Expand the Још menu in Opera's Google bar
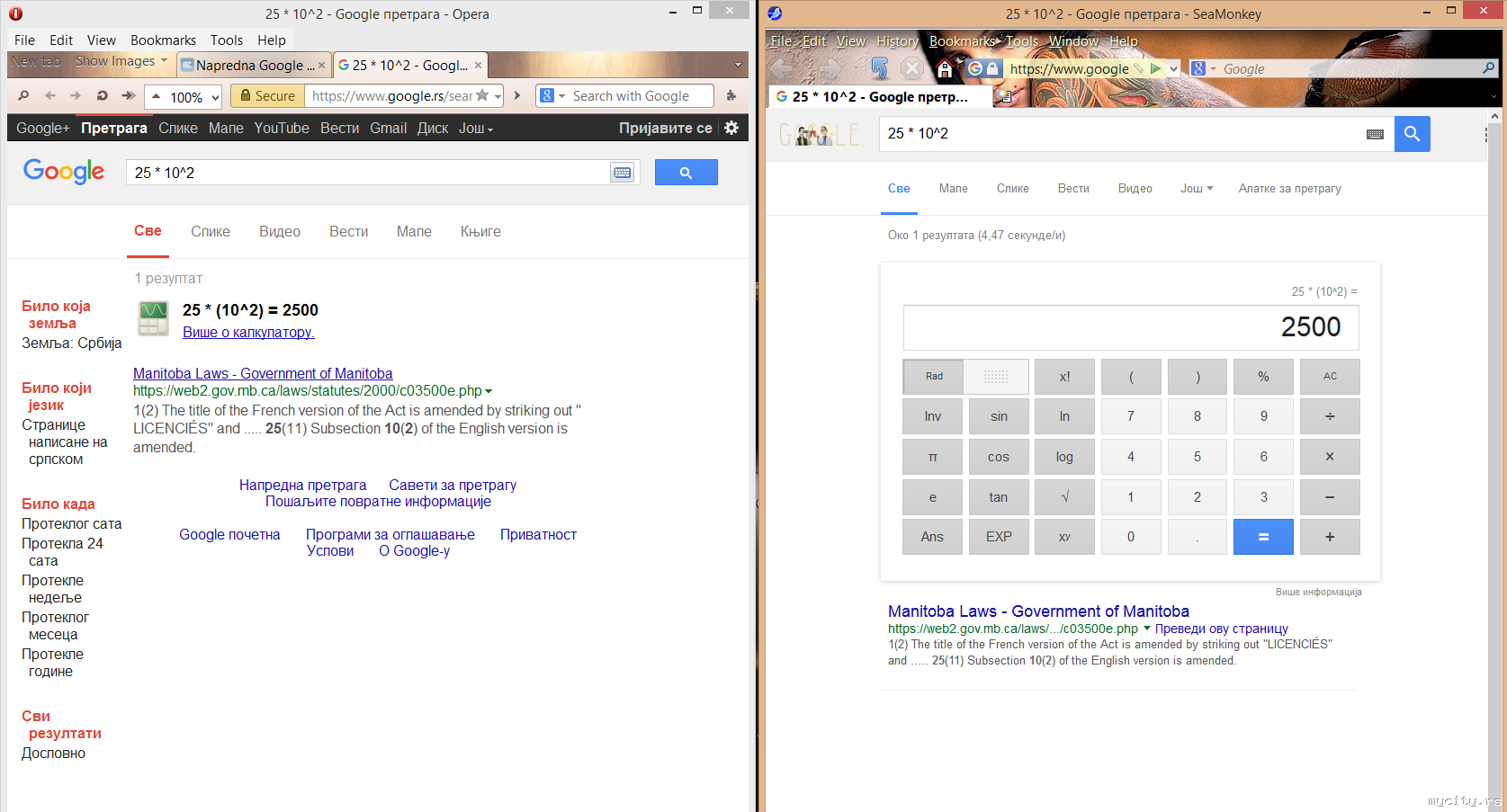Image resolution: width=1507 pixels, height=812 pixels. click(x=476, y=128)
